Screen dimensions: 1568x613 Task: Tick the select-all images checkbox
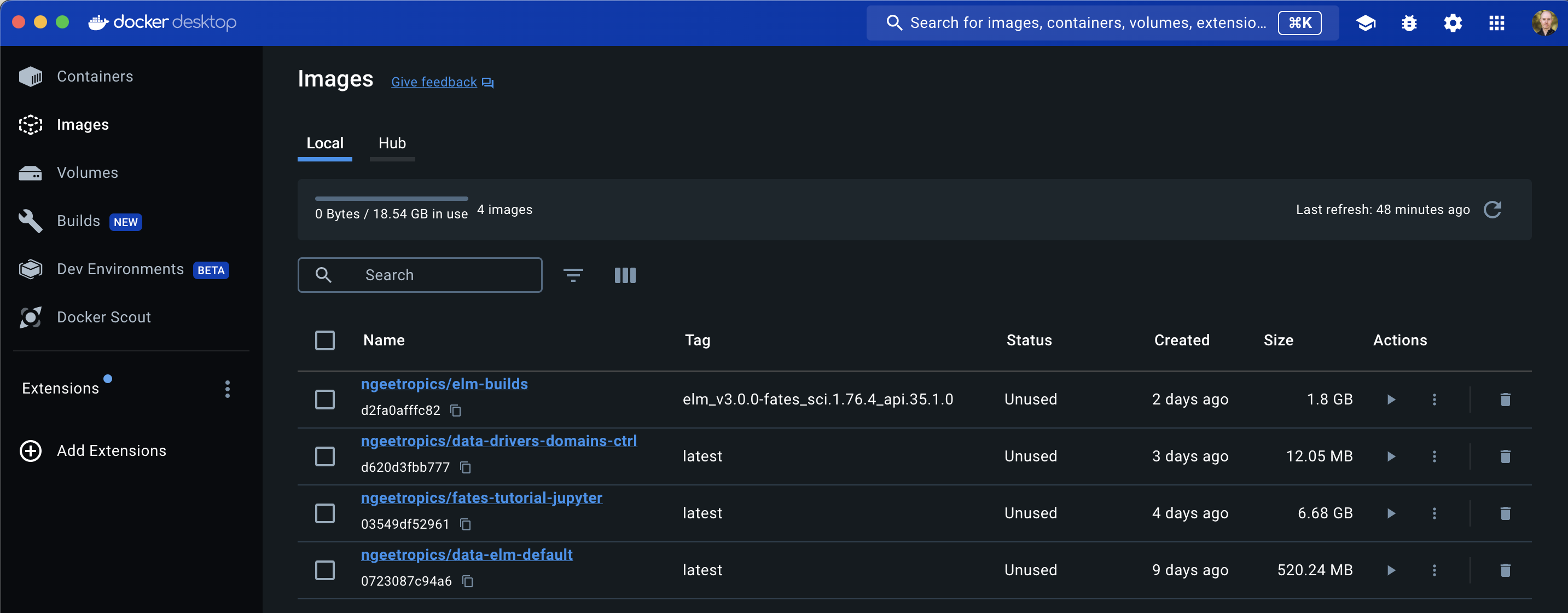(325, 340)
